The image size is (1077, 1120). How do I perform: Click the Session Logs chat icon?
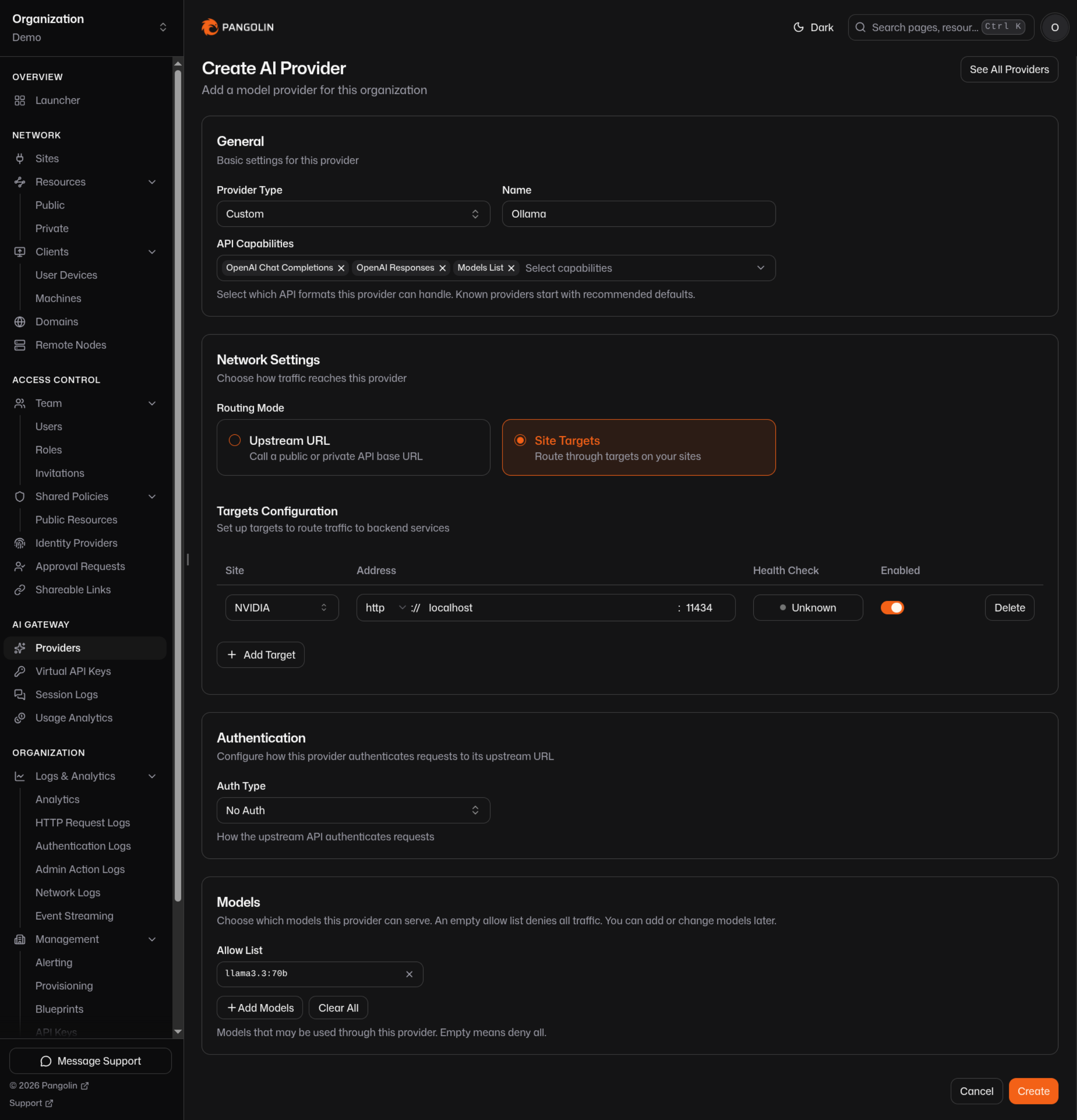20,695
